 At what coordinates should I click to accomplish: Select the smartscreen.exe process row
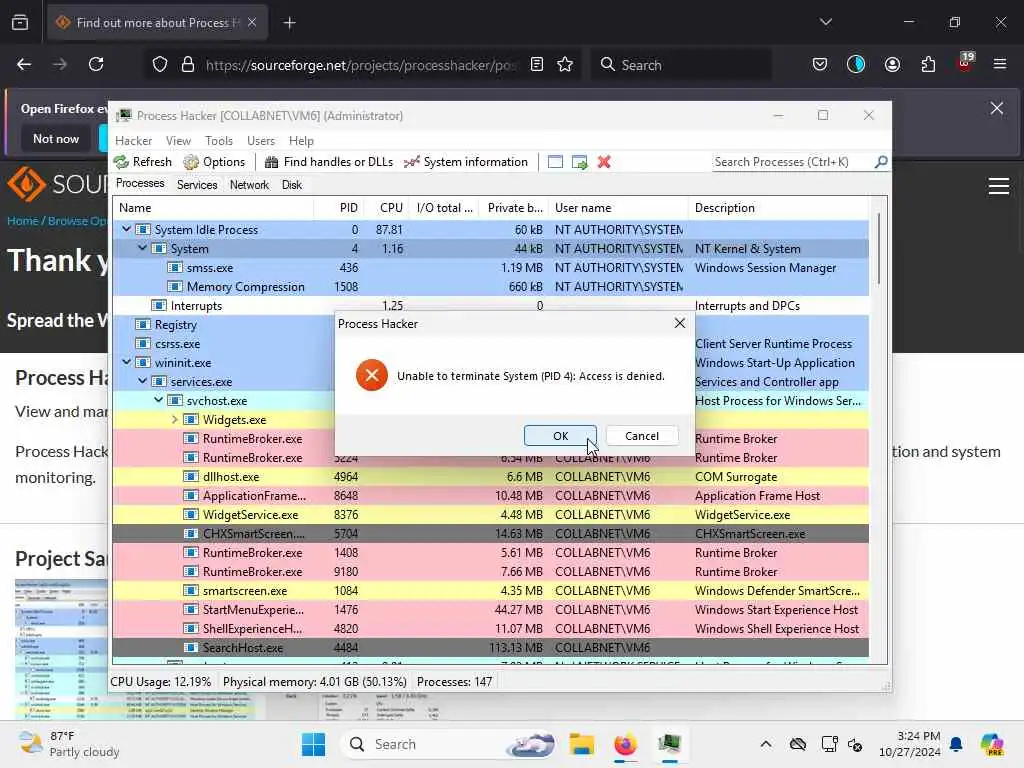point(490,590)
